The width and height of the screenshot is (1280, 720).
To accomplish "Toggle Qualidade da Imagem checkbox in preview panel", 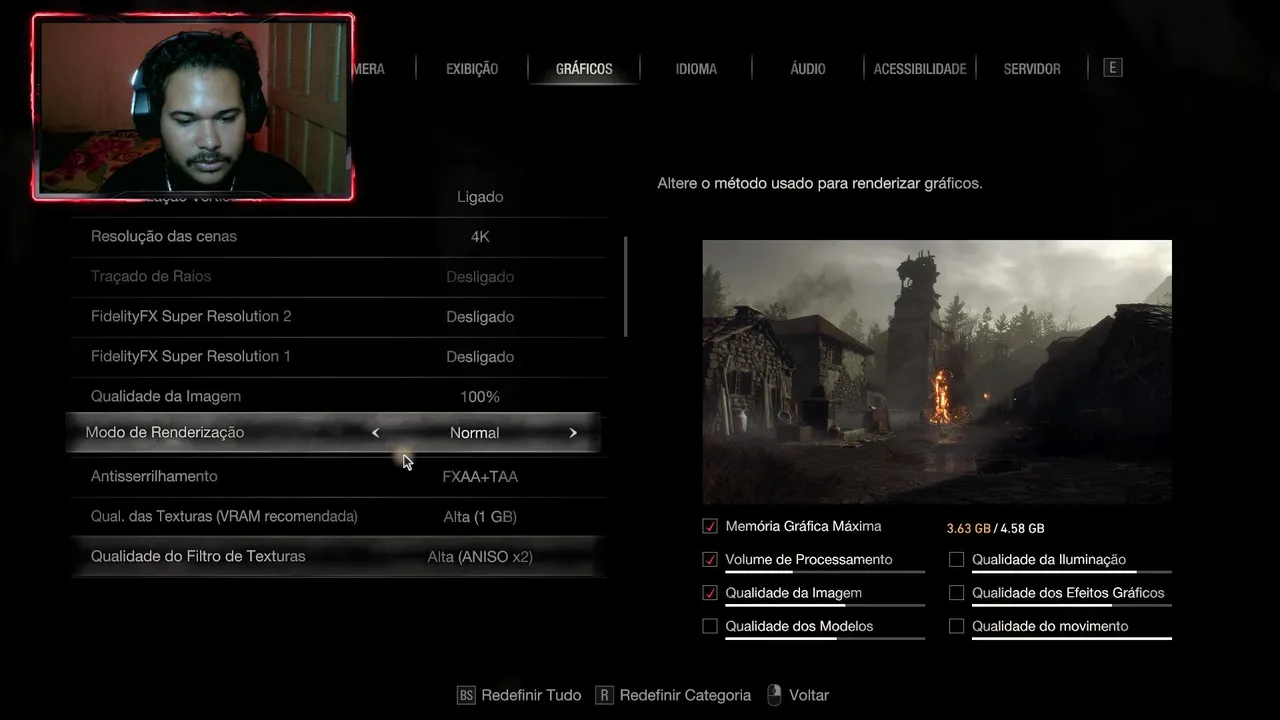I will coord(710,593).
